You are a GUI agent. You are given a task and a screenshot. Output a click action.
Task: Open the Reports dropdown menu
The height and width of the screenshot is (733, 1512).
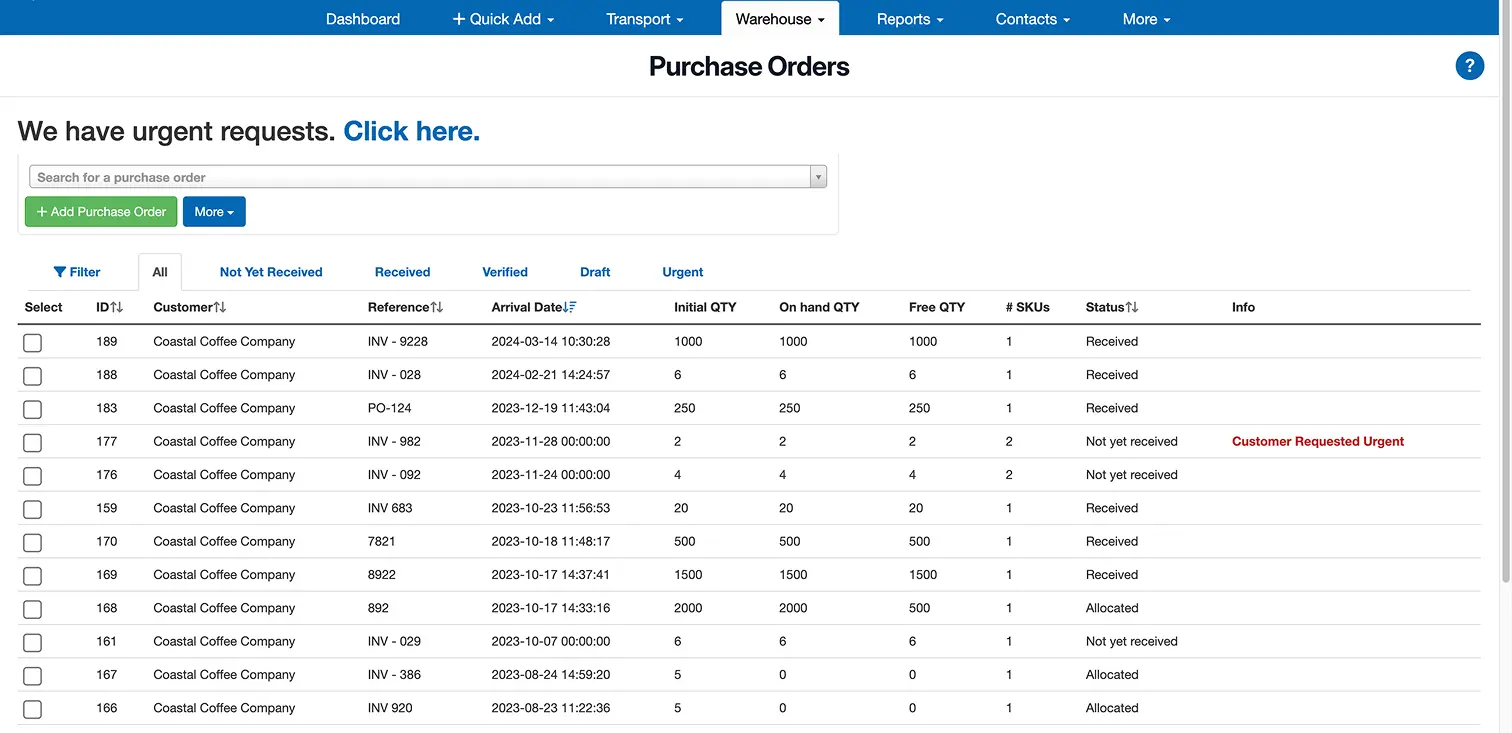click(908, 18)
